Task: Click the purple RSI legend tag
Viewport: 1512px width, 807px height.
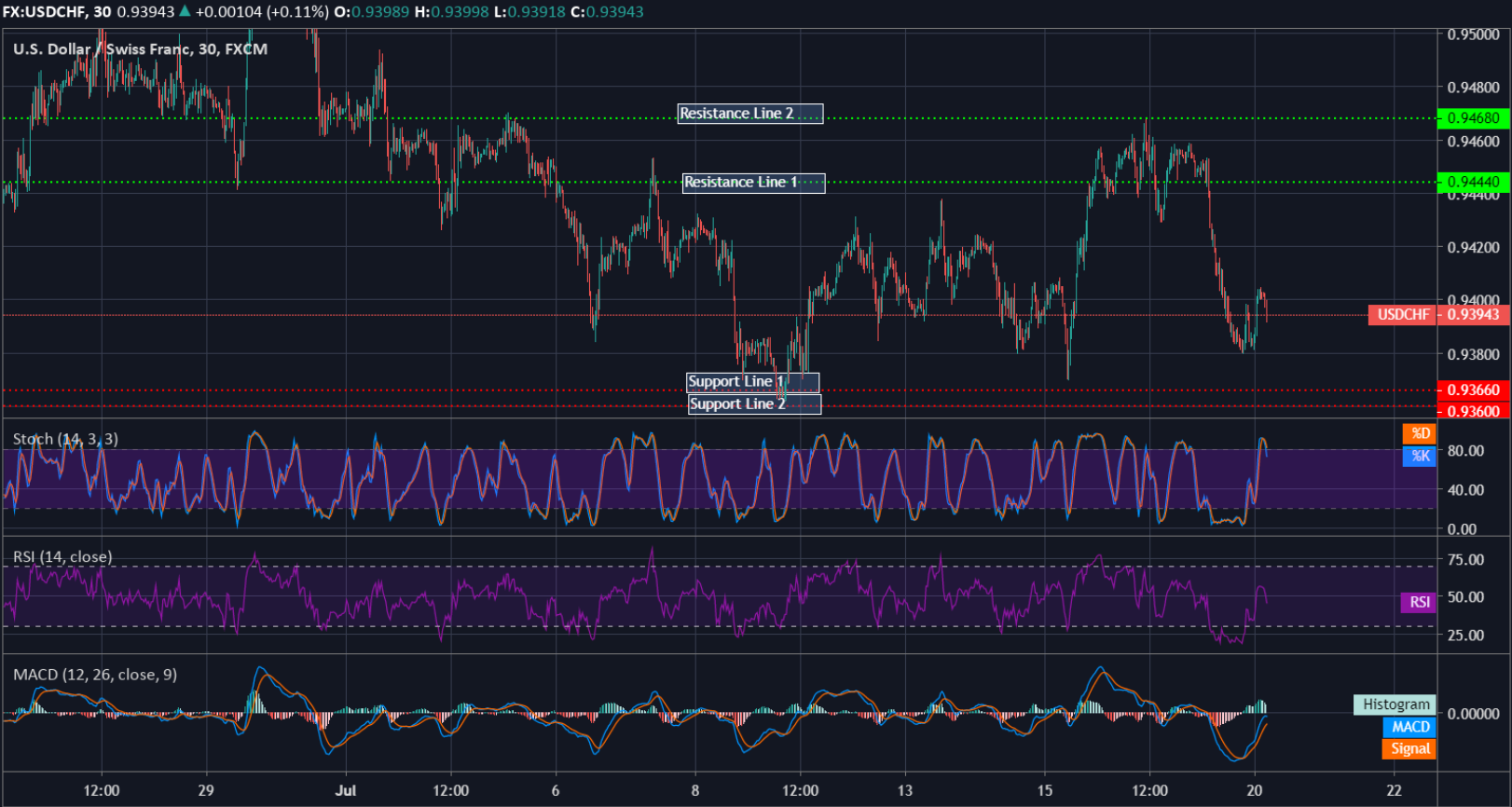Action: tap(1419, 602)
